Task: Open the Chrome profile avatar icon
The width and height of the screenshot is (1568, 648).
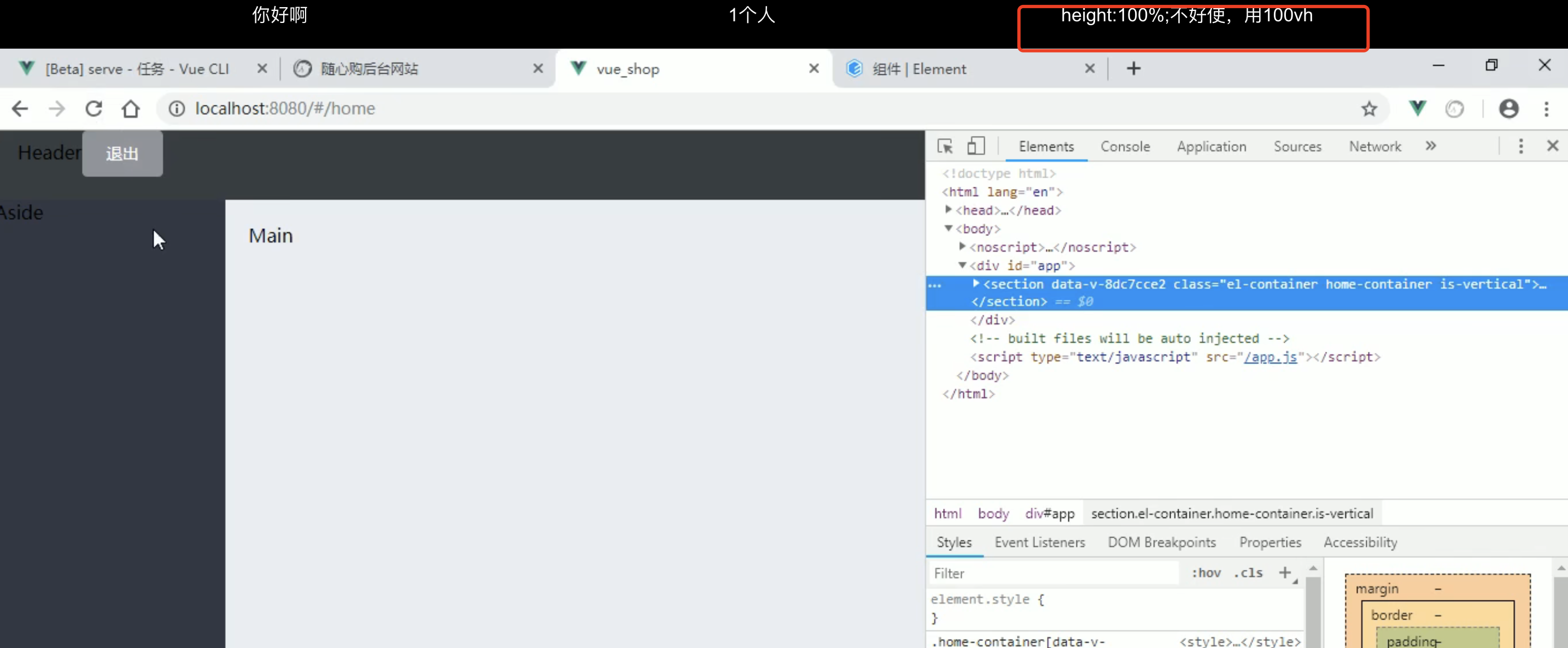Action: click(1508, 109)
